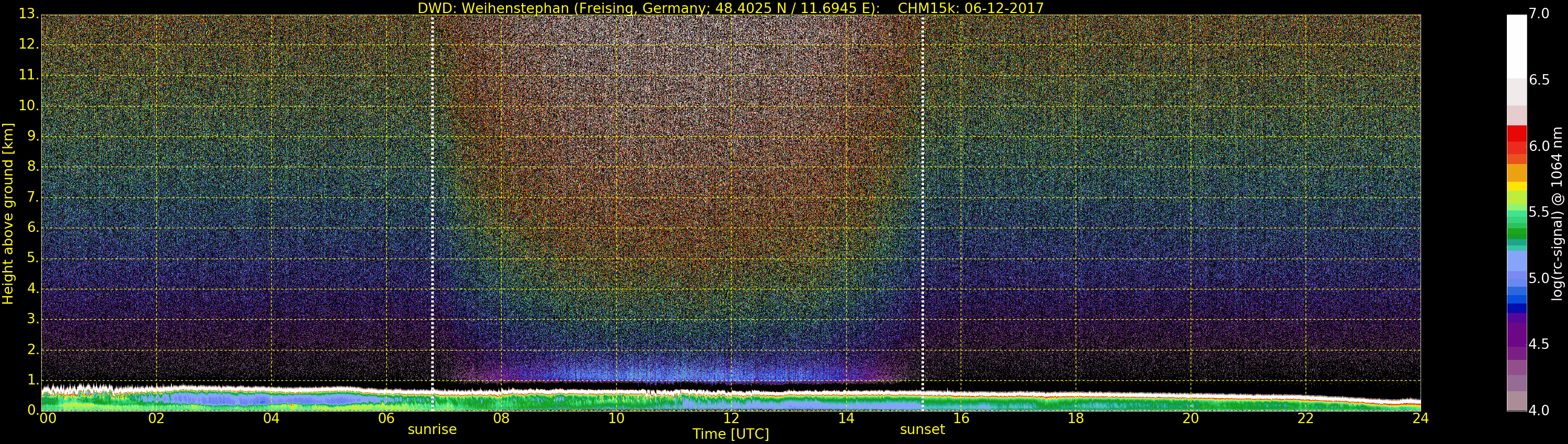Click the 12 tick on the time axis
Screen dimensions: 1568x444
731,418
